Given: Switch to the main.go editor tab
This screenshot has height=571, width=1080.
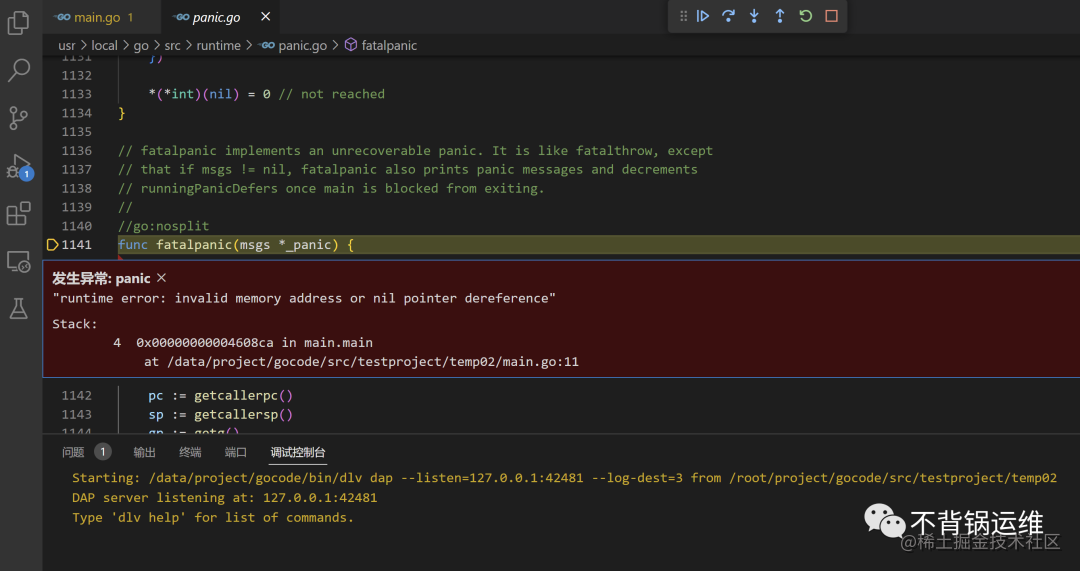Looking at the screenshot, I should coord(95,17).
